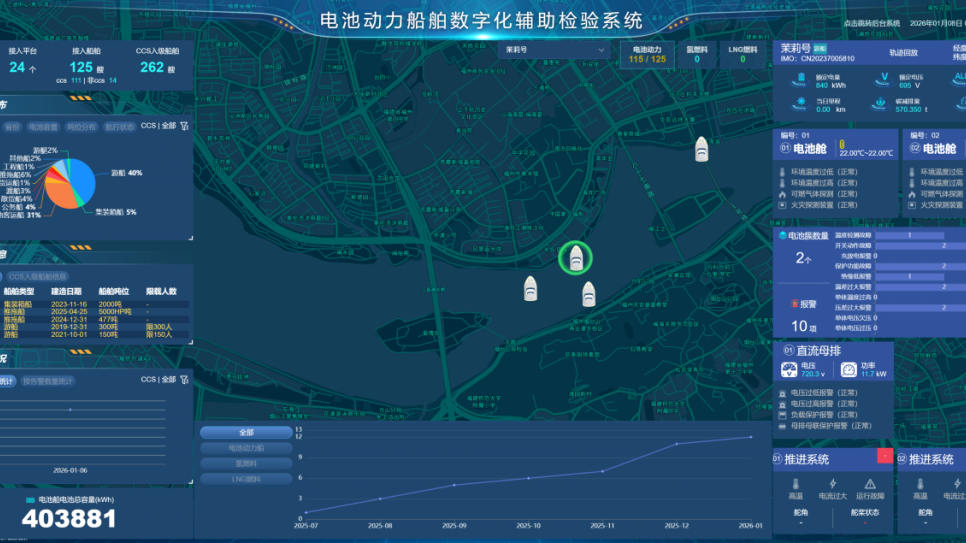Toggle the LNG燃料 chart filter

tap(246, 479)
